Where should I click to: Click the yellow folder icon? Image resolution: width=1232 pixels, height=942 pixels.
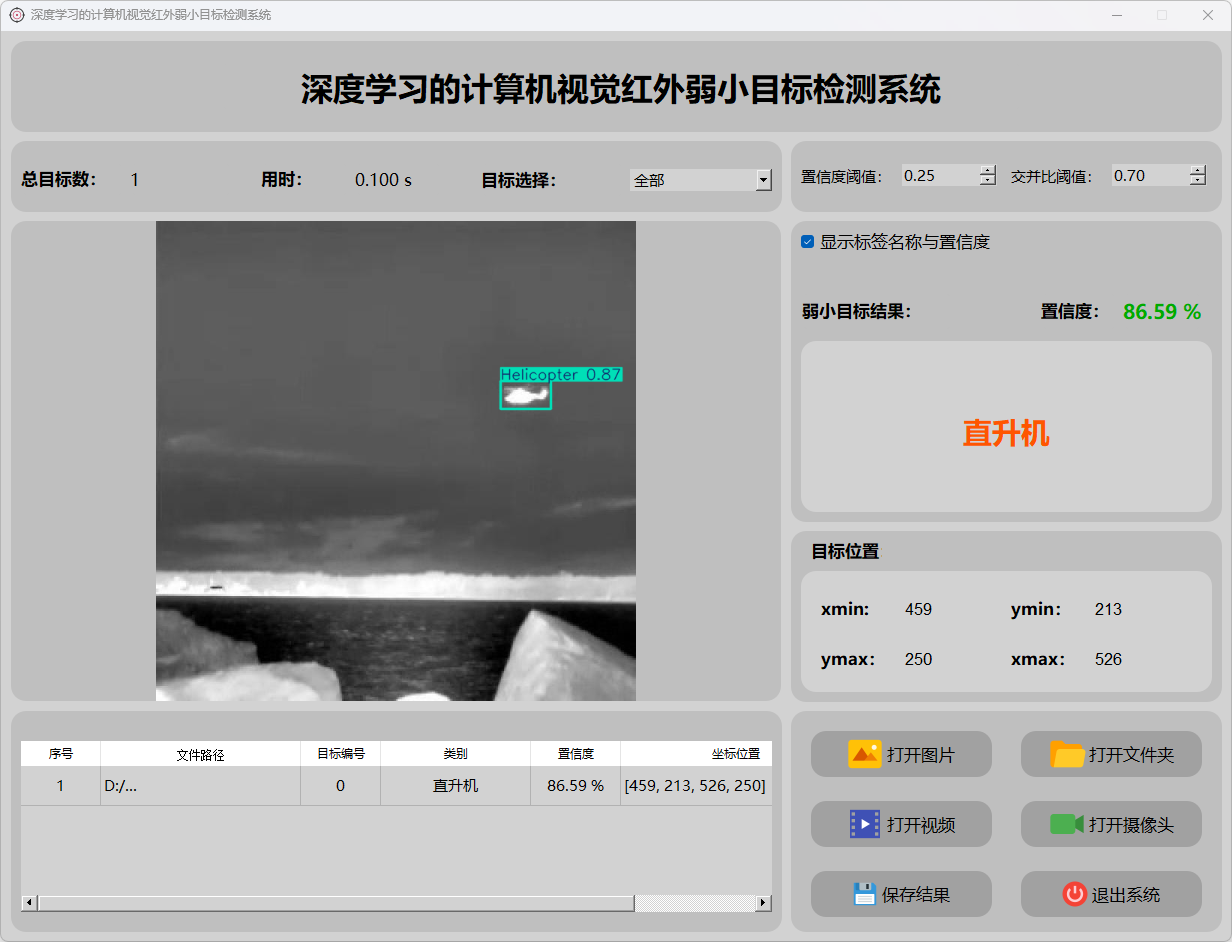pos(1067,754)
